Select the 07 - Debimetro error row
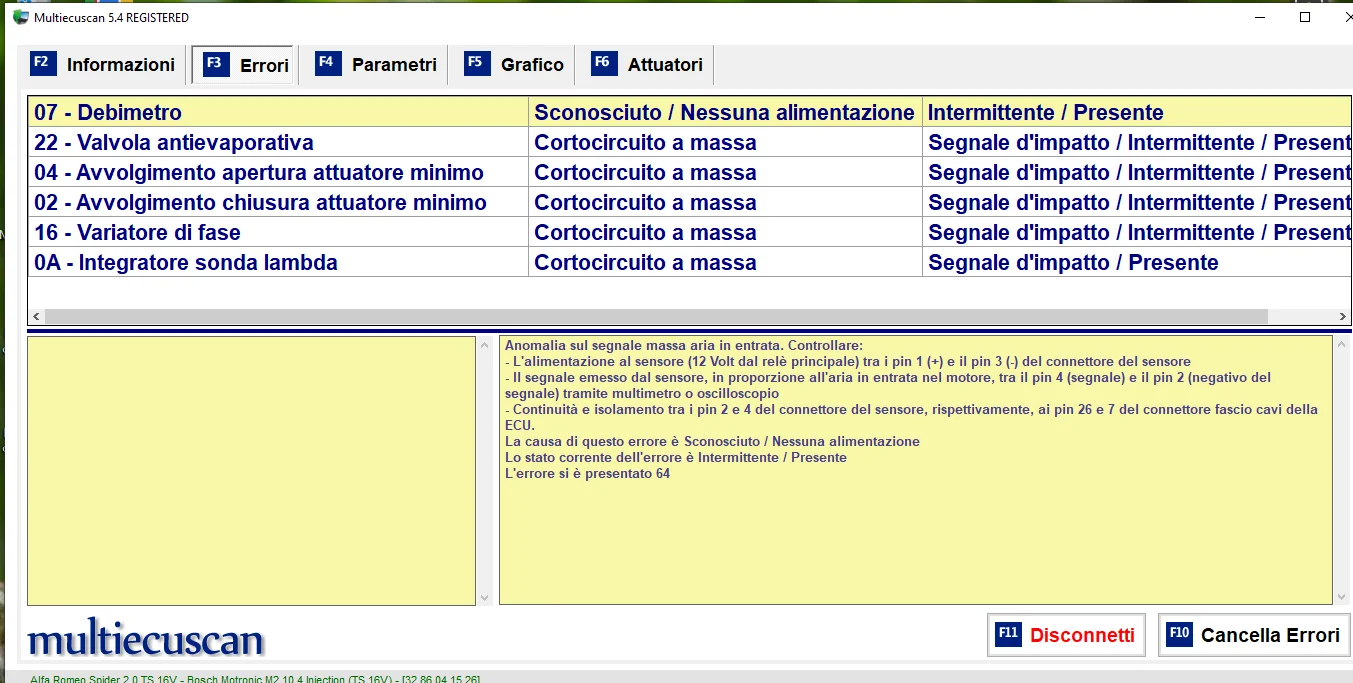Viewport: 1353px width, 683px height. pyautogui.click(x=108, y=113)
